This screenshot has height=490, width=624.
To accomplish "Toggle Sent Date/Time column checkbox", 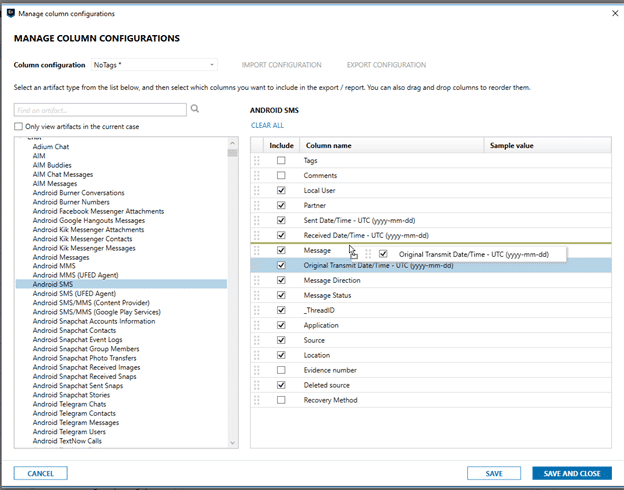I will [x=281, y=220].
